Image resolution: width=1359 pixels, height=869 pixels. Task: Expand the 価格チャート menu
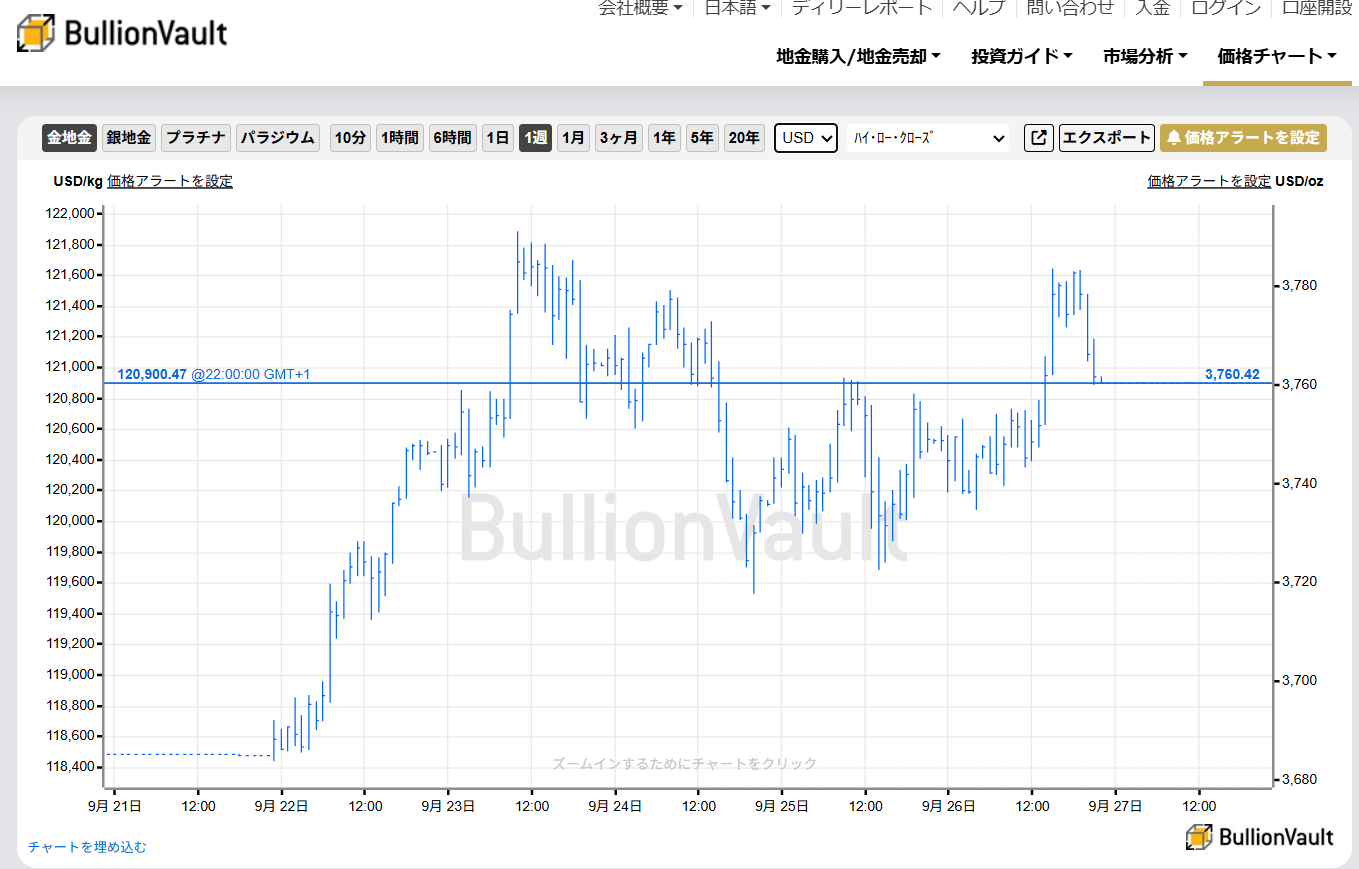click(1277, 56)
